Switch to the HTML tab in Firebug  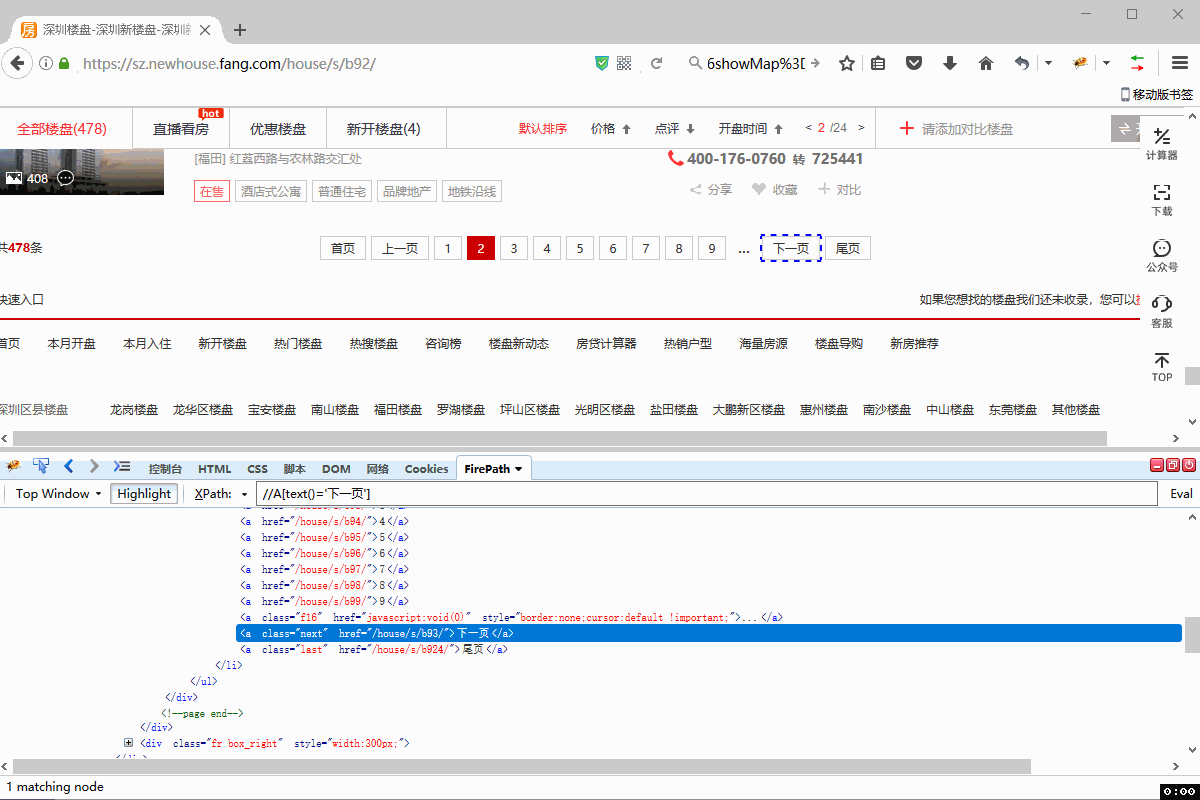tap(214, 469)
